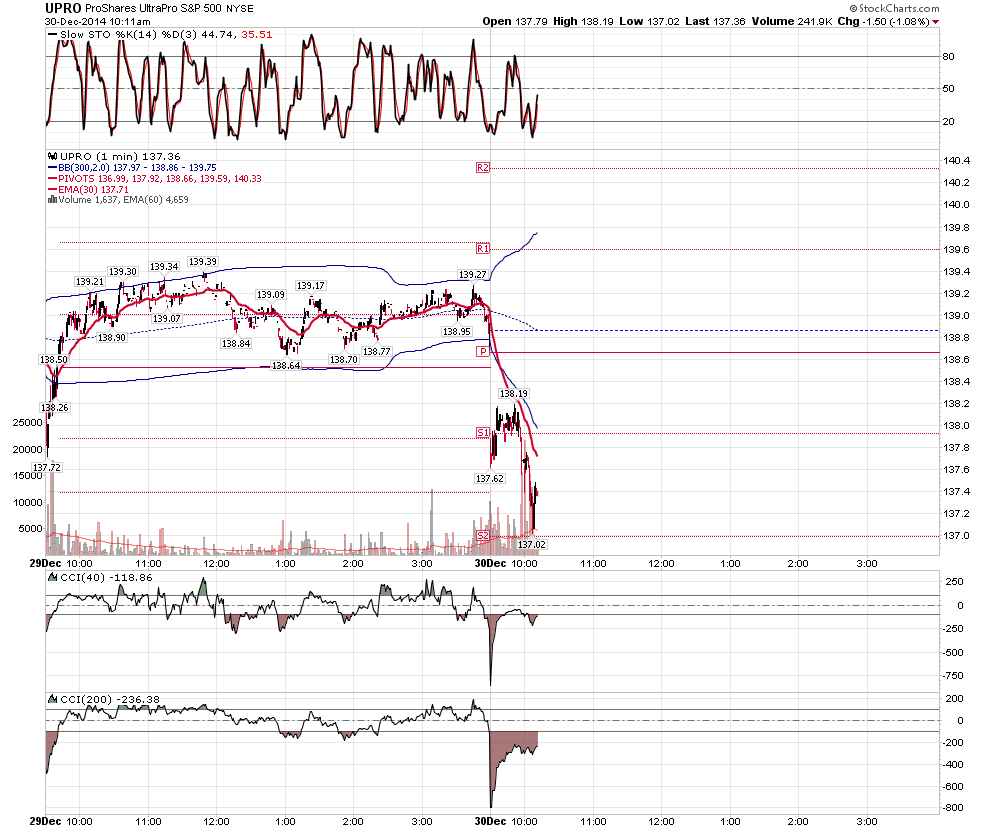Click the -800 label on the CCI(200) axis
The image size is (989, 835).
(x=952, y=807)
